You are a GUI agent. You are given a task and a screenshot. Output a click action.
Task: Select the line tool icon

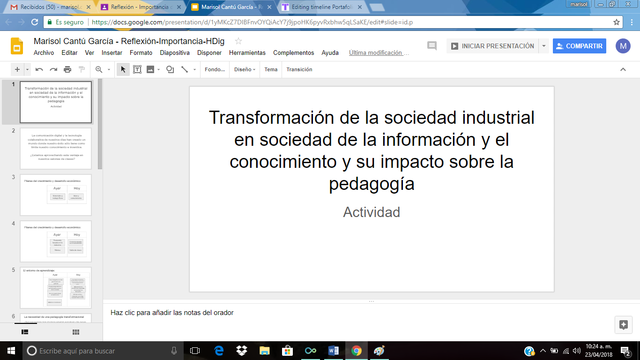[184, 69]
